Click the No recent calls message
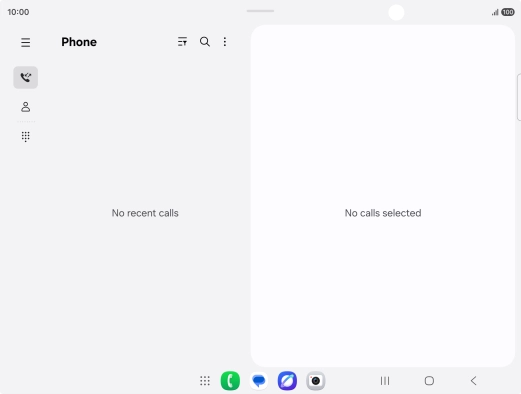The width and height of the screenshot is (521, 394). [145, 213]
